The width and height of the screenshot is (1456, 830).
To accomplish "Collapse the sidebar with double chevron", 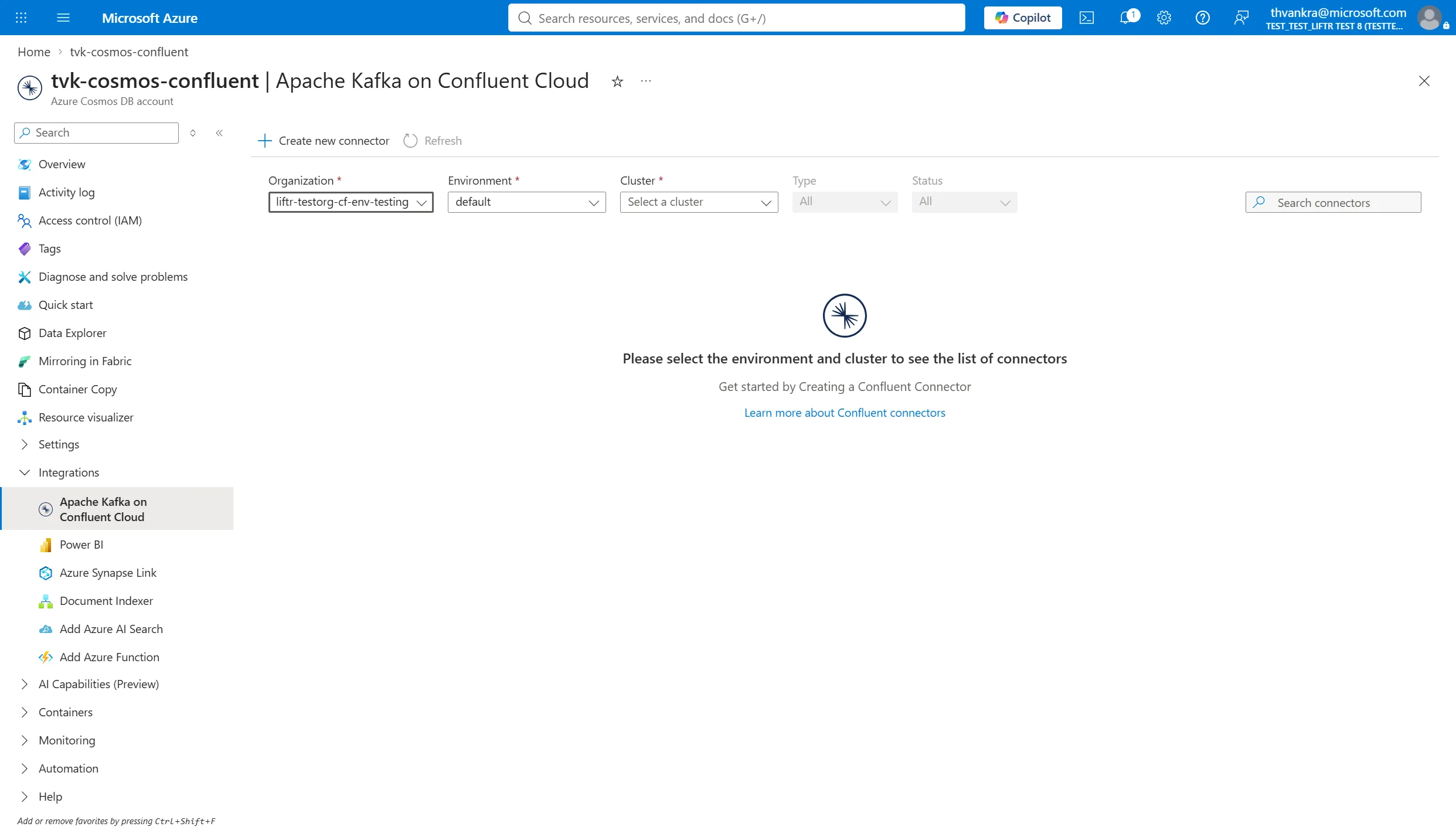I will [x=219, y=133].
